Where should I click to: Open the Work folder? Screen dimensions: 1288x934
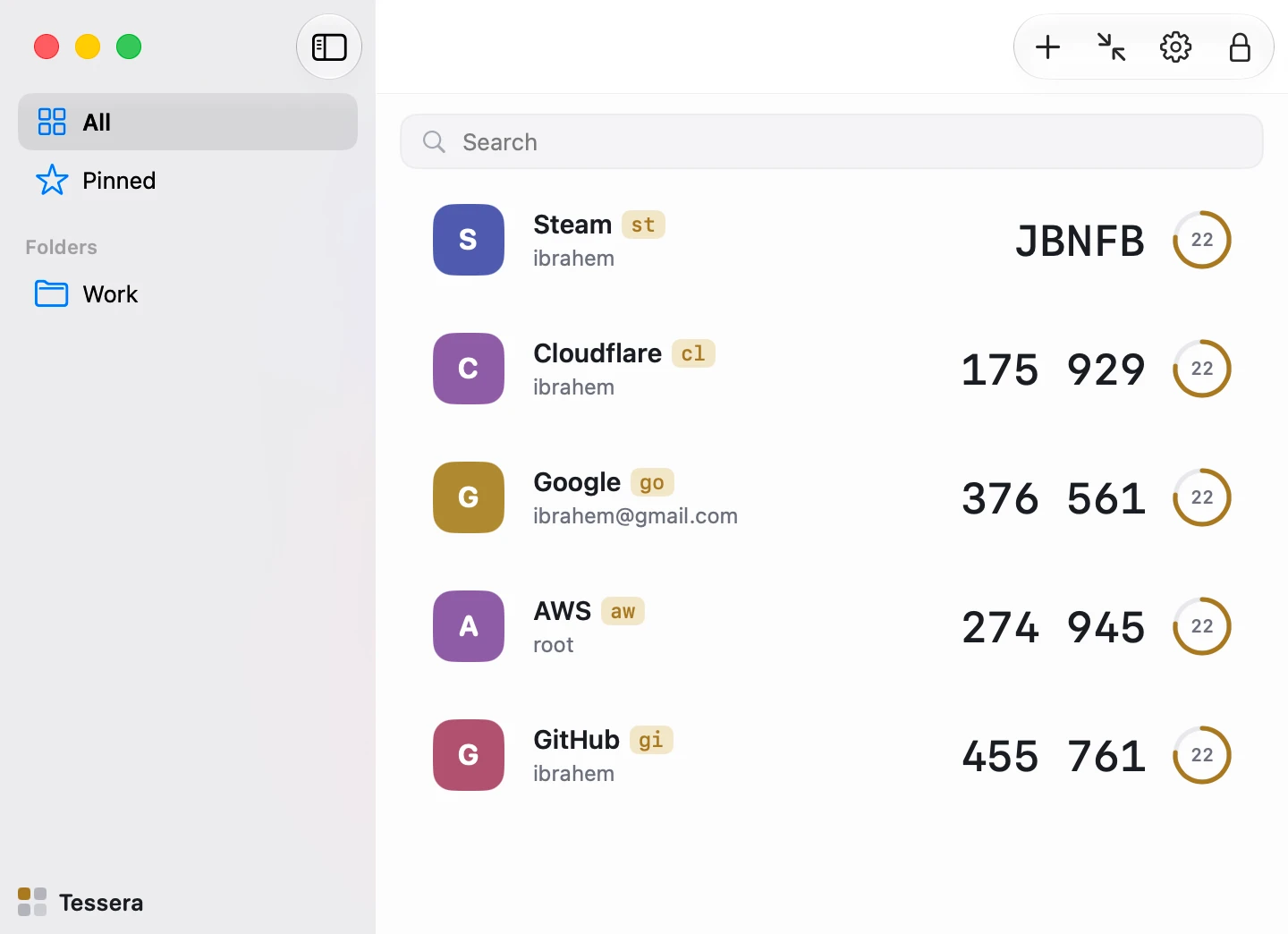pos(188,293)
